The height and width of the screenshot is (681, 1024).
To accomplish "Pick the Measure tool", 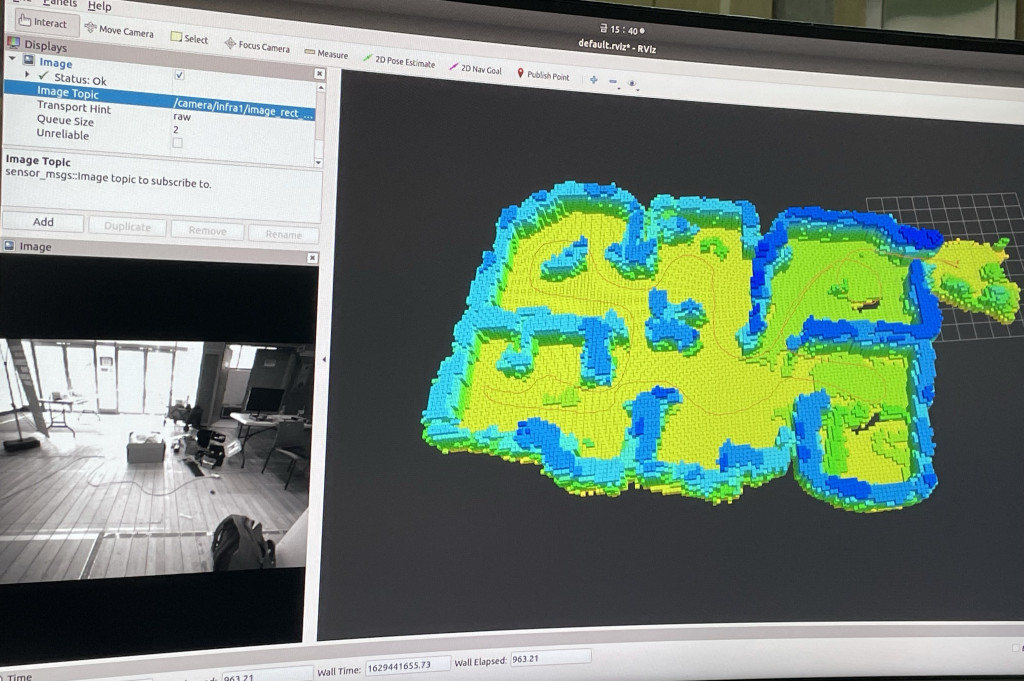I will [326, 54].
